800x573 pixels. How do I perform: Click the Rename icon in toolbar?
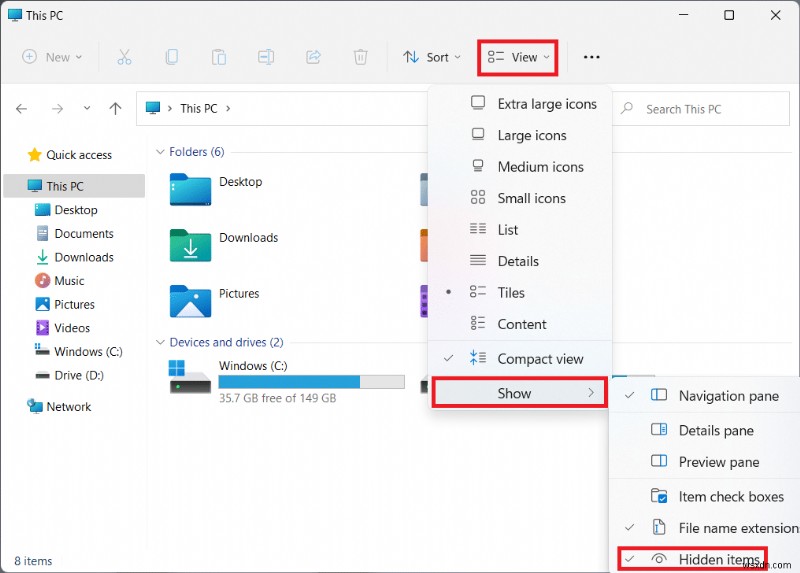265,57
